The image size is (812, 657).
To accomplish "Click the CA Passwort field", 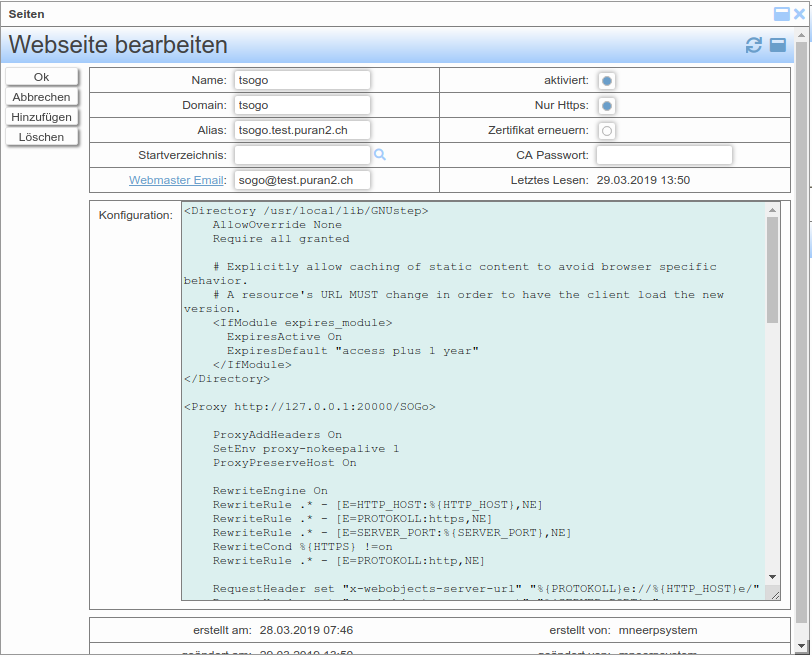I will [664, 155].
